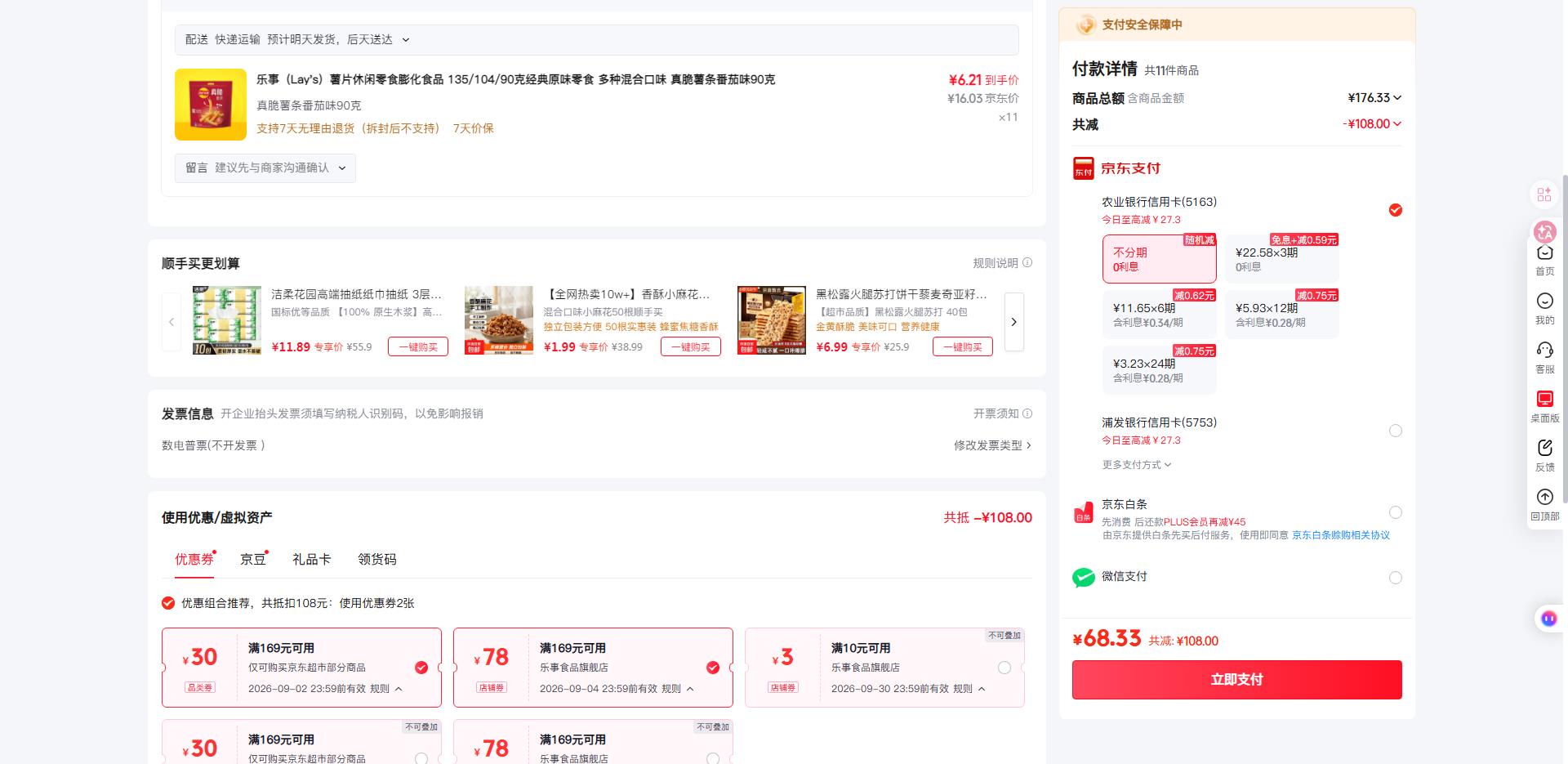Select 微信支付 radio button
Screen dimensions: 1568x764
[1396, 578]
